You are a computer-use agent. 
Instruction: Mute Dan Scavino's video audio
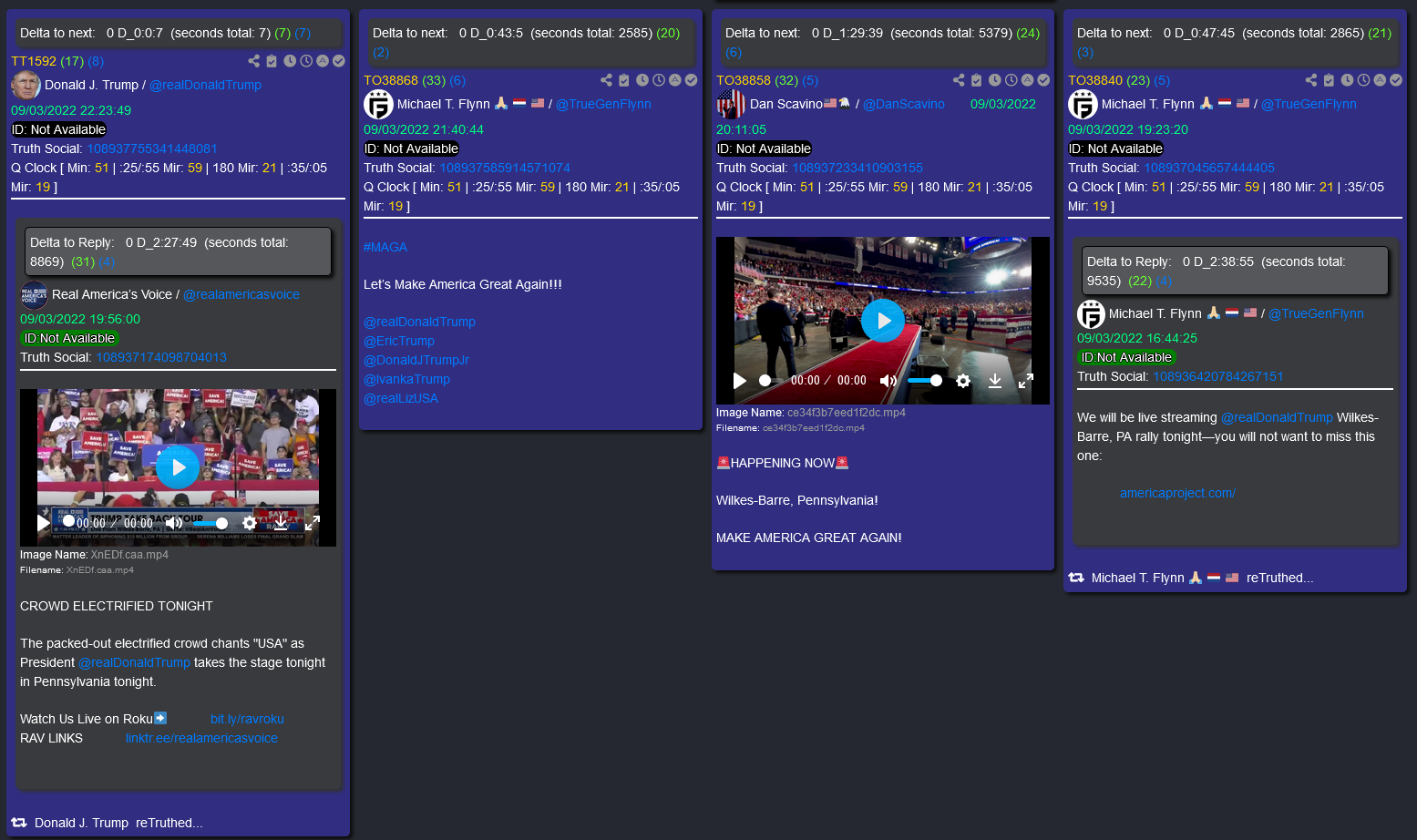(888, 381)
